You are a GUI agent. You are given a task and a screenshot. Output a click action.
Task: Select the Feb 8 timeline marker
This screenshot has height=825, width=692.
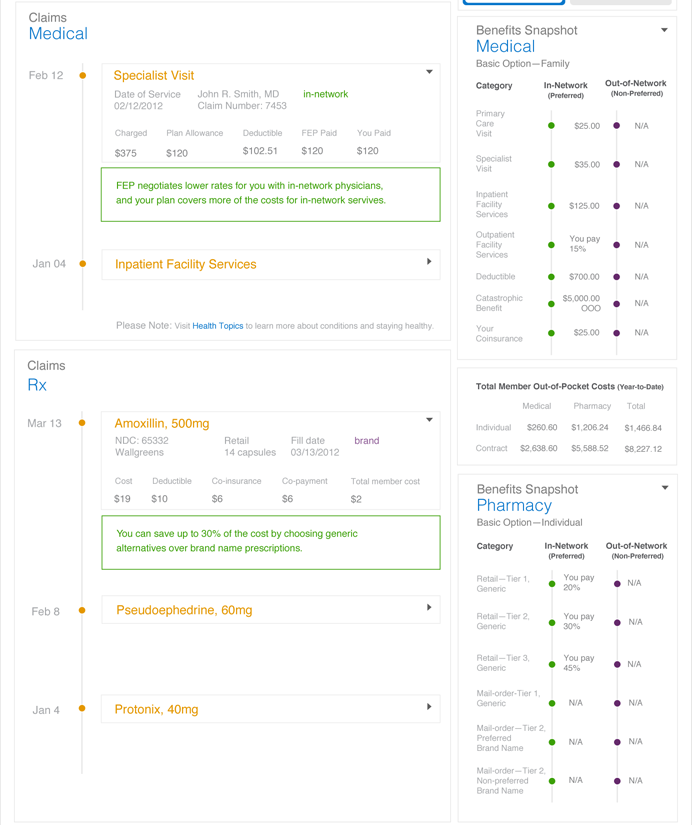[x=82, y=610]
